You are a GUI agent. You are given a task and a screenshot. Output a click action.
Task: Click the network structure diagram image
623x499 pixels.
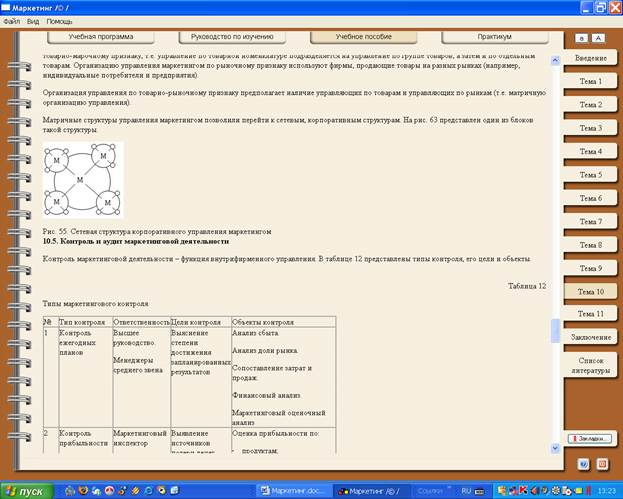[x=83, y=180]
